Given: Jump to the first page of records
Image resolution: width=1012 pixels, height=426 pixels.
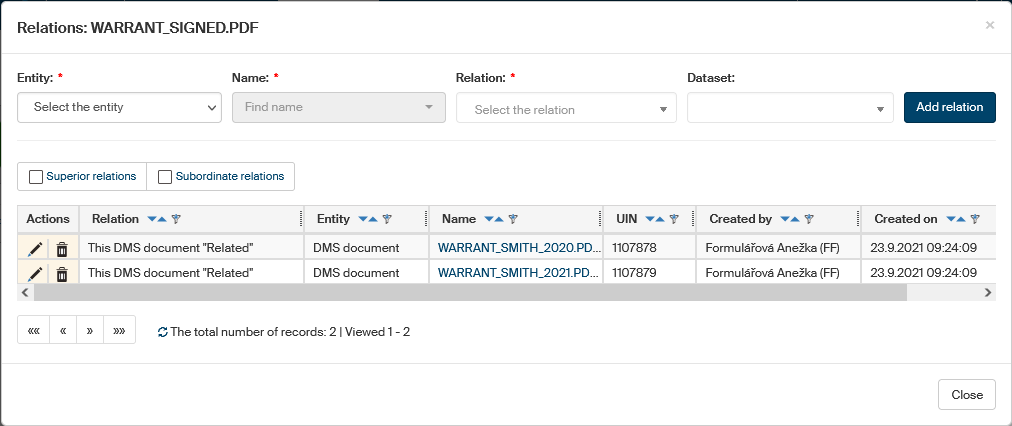Looking at the screenshot, I should coord(33,331).
